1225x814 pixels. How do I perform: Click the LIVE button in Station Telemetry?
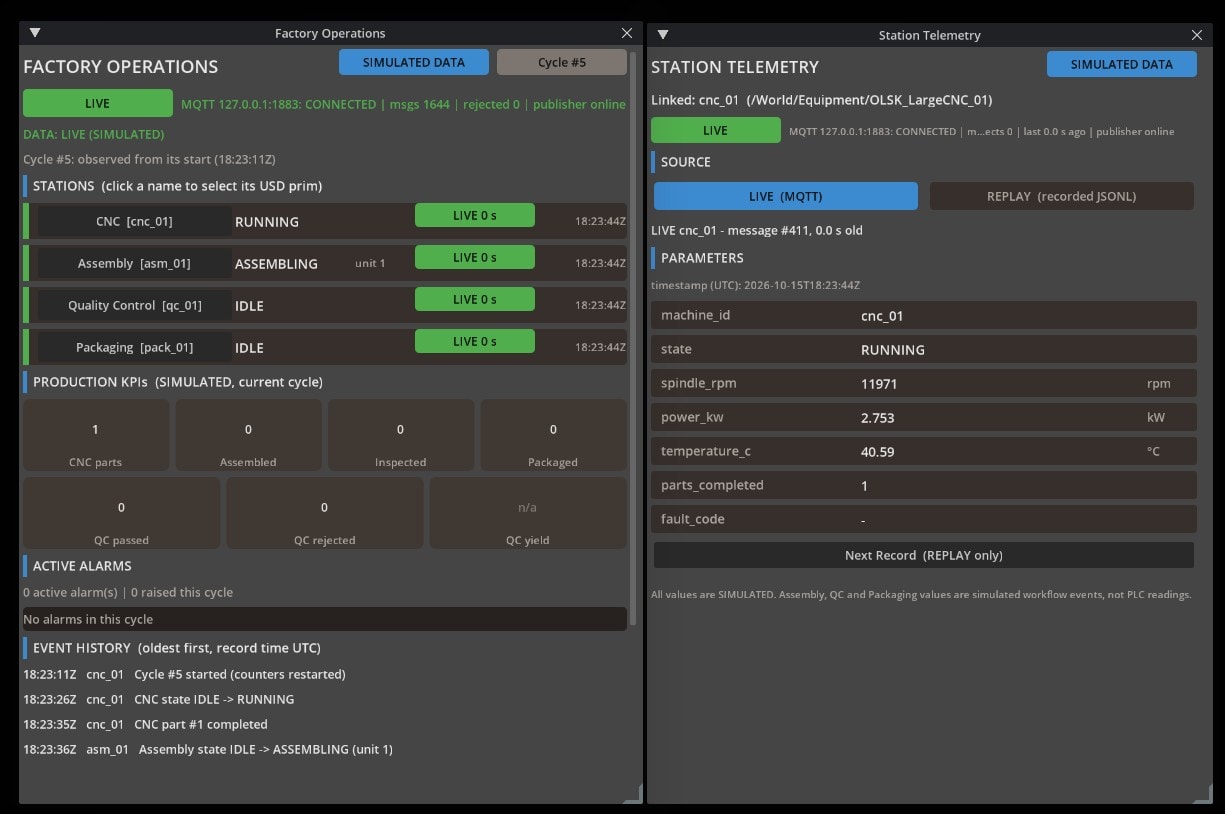(716, 130)
